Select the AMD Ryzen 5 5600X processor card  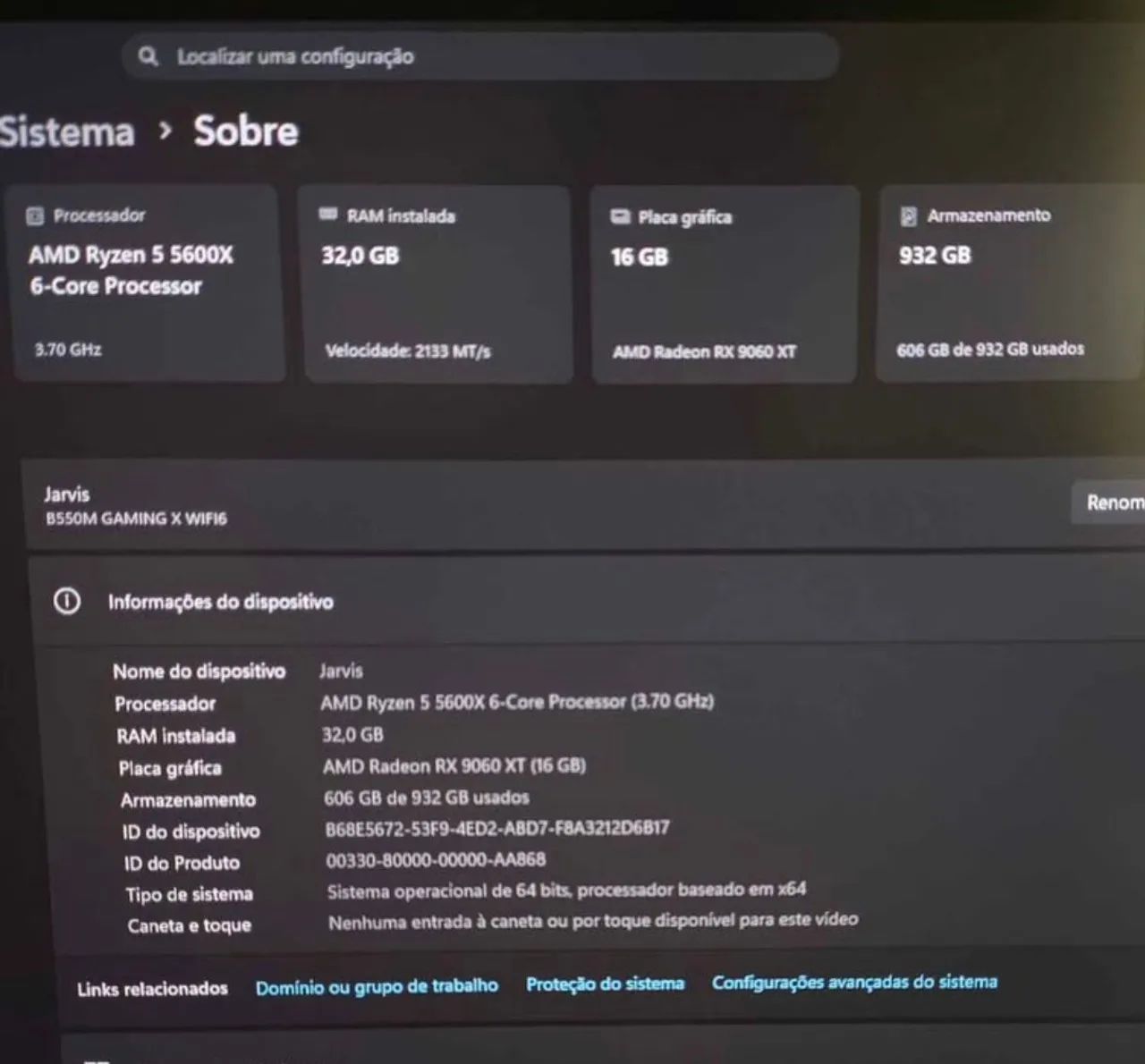(x=147, y=283)
